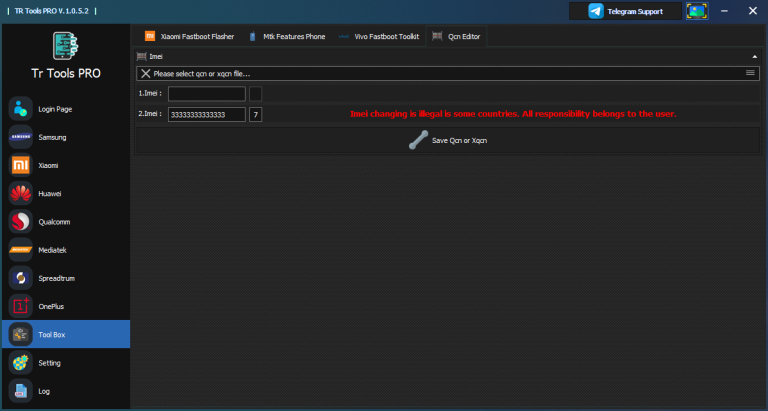Image resolution: width=768 pixels, height=411 pixels.
Task: Click the Vivo logo tab icon
Action: pos(344,36)
